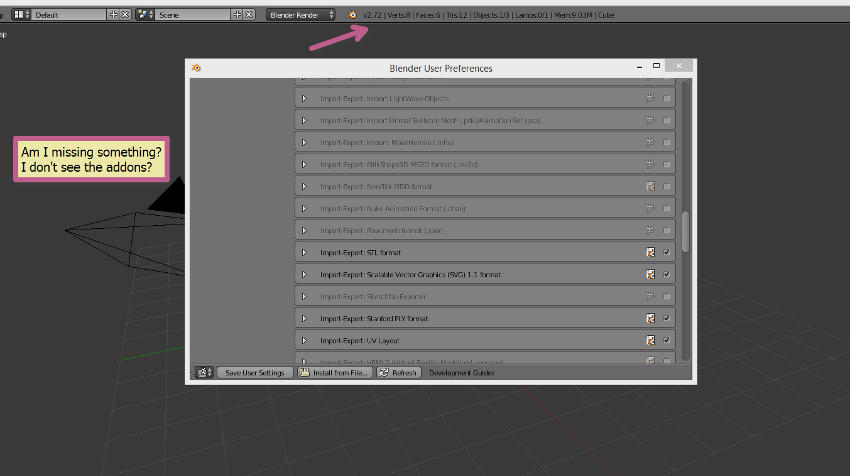Click the Default screen layout name field

click(69, 15)
